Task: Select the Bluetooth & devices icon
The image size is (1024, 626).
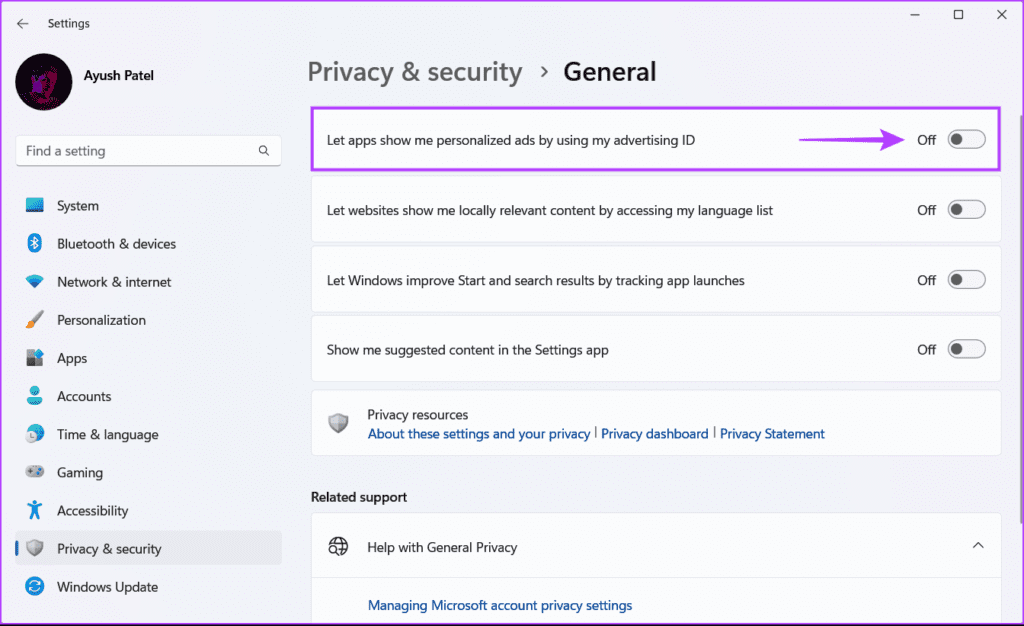Action: coord(35,243)
